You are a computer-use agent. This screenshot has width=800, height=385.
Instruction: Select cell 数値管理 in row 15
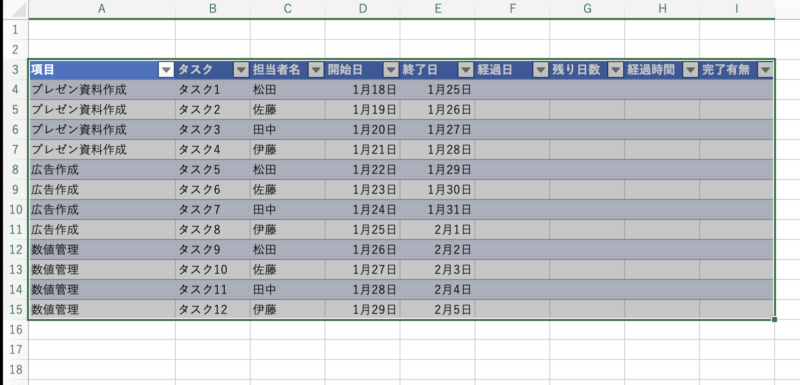click(x=102, y=310)
